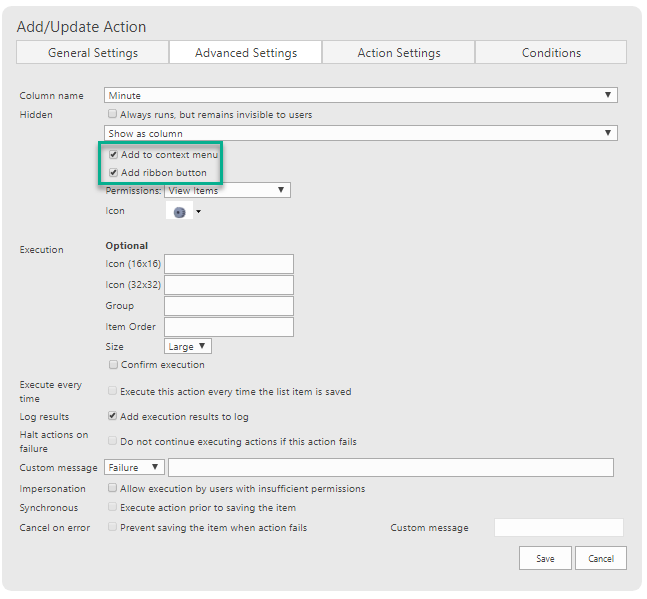647x599 pixels.
Task: Click the Hidden label
Action: pyautogui.click(x=36, y=115)
